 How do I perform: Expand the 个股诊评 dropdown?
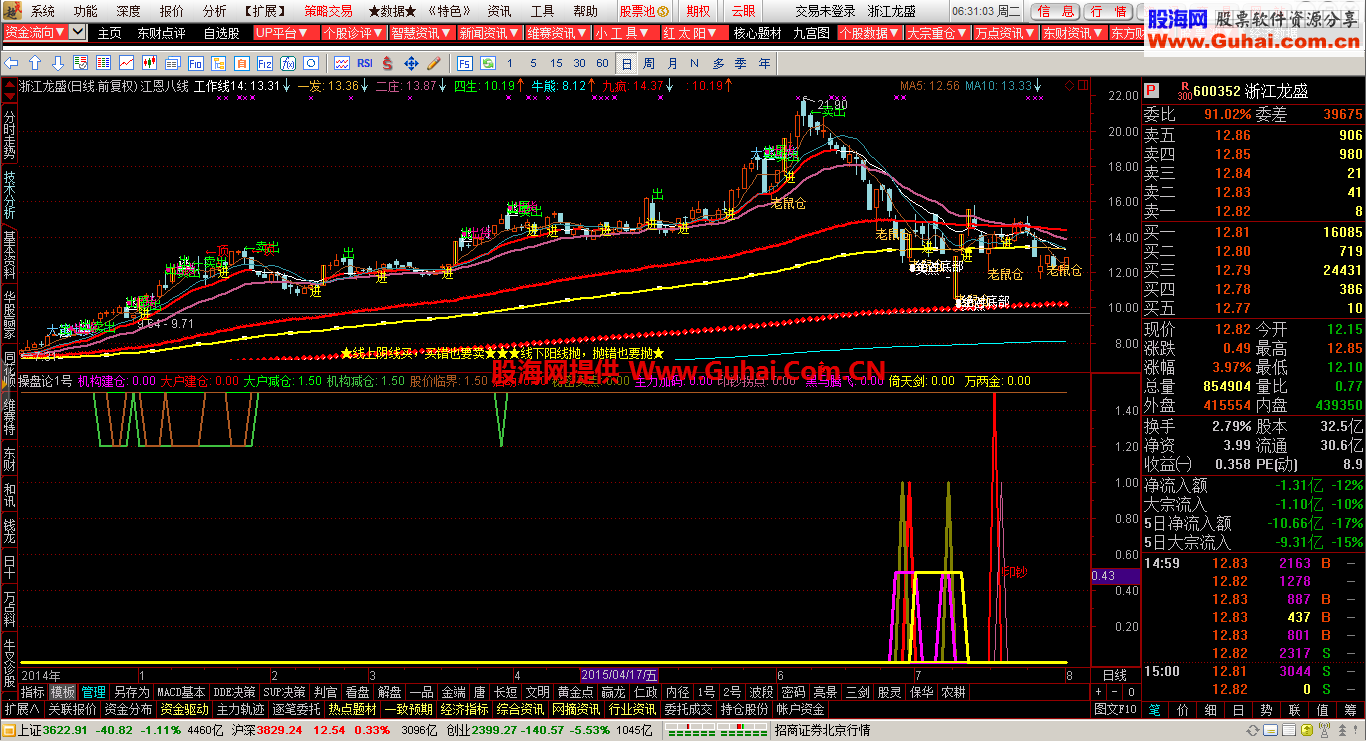(x=352, y=32)
